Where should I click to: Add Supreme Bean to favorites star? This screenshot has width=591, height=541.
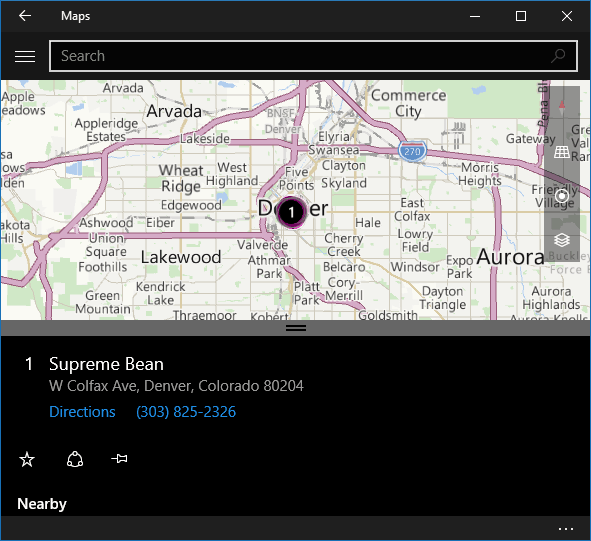pyautogui.click(x=27, y=459)
